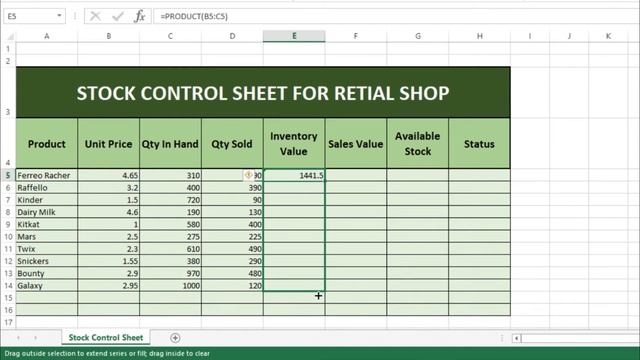Click the Qty In Hand value 720
Screen dimensions: 640x360
(170, 200)
